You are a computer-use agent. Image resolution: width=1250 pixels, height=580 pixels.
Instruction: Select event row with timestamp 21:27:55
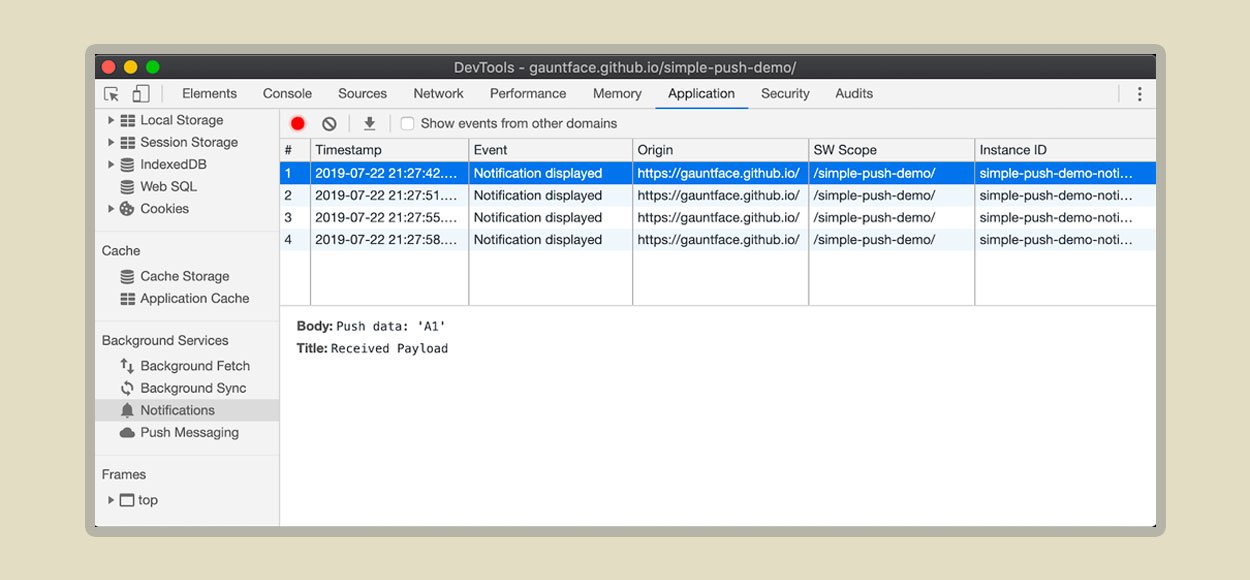717,217
